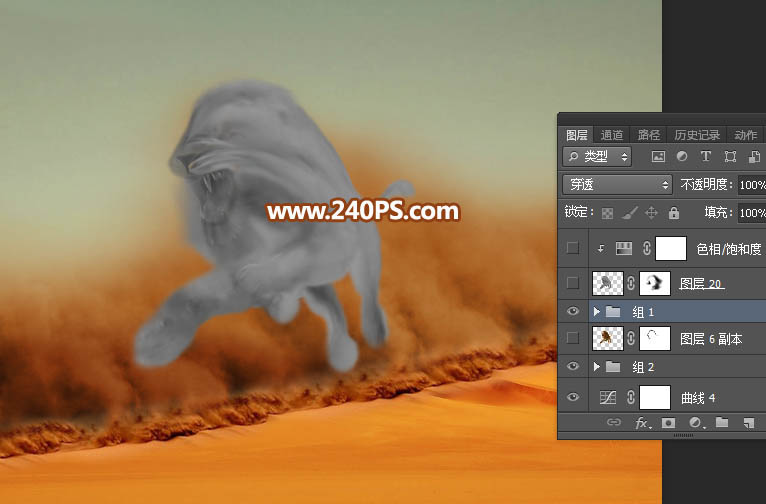Viewport: 766px width, 504px height.
Task: Show the 色相/饱和度 layer
Action: pyautogui.click(x=573, y=248)
